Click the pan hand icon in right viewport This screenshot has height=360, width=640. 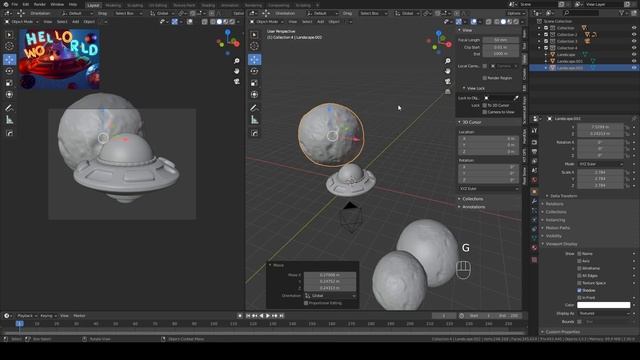tap(448, 71)
